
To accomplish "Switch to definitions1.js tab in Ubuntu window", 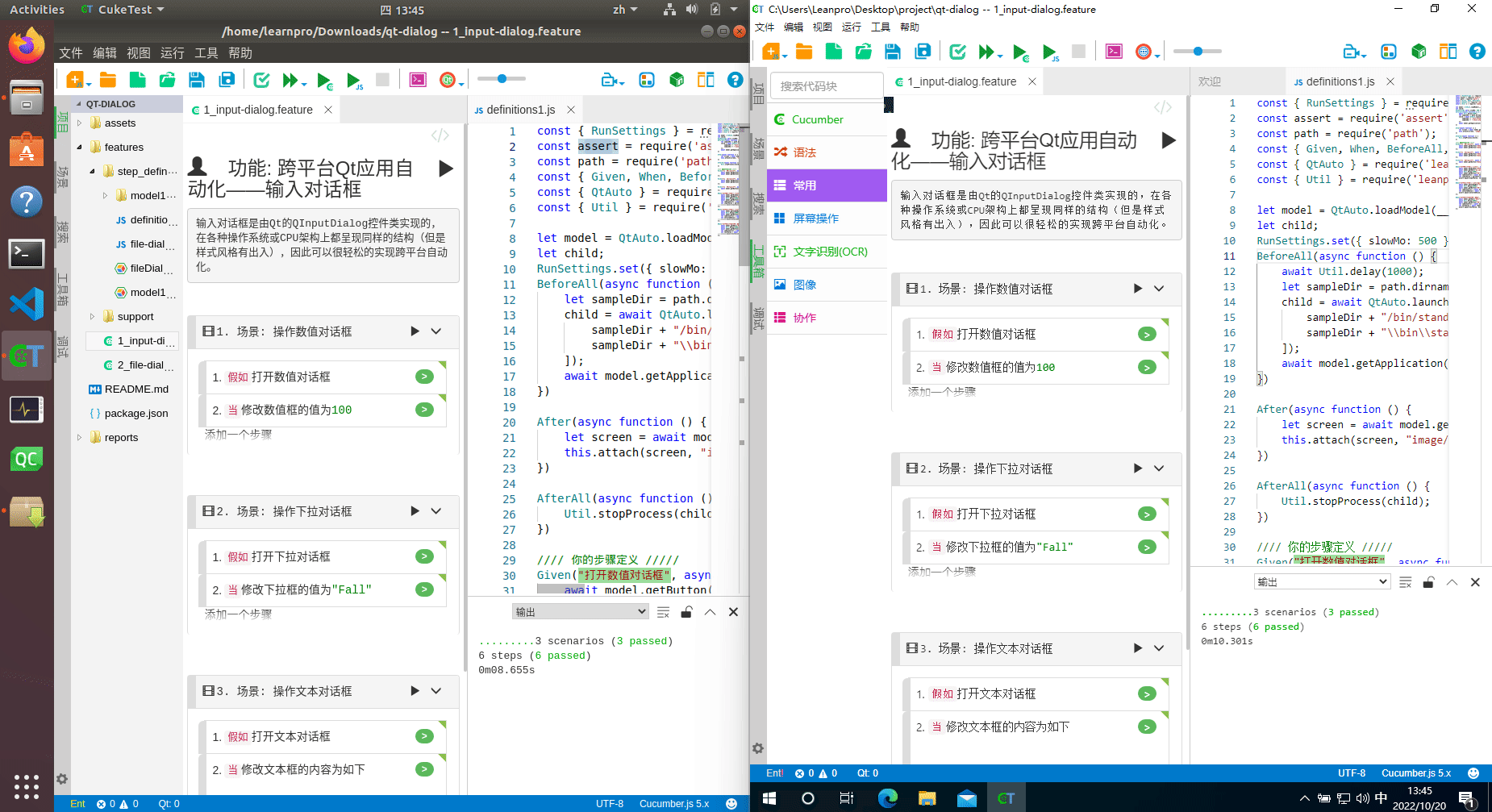I will [521, 110].
